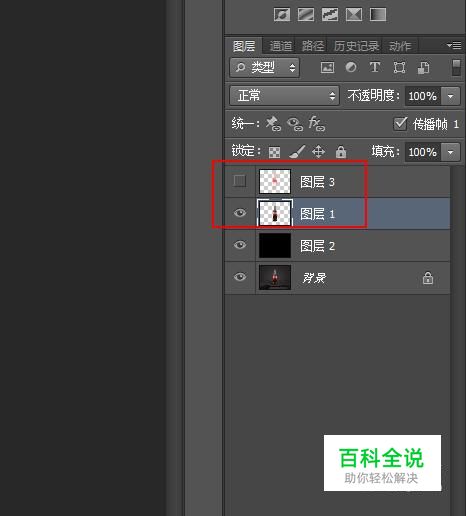Filter layers by shape layers icon
This screenshot has width=466, height=516.
pos(399,68)
